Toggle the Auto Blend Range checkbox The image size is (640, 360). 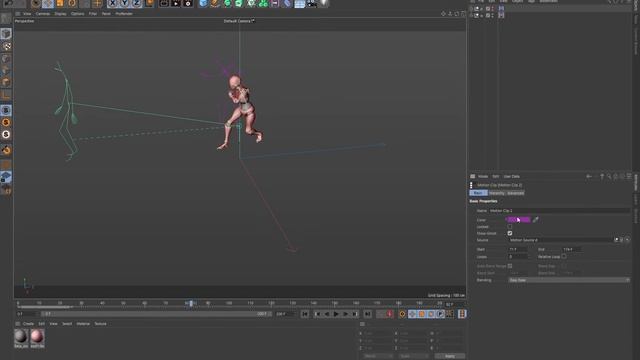coord(510,266)
